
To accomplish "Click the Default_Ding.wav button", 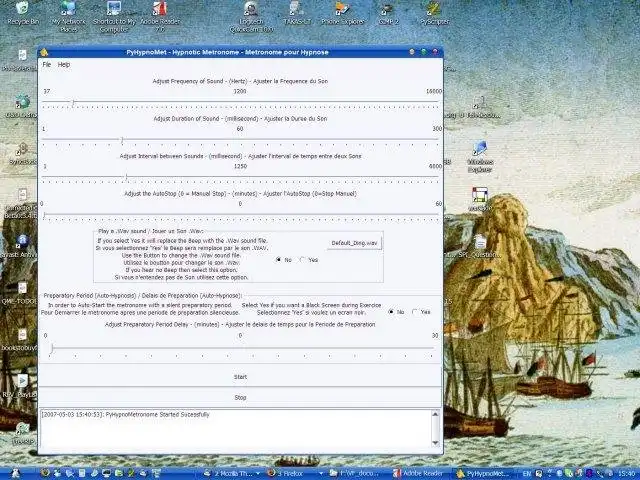I will pos(354,243).
